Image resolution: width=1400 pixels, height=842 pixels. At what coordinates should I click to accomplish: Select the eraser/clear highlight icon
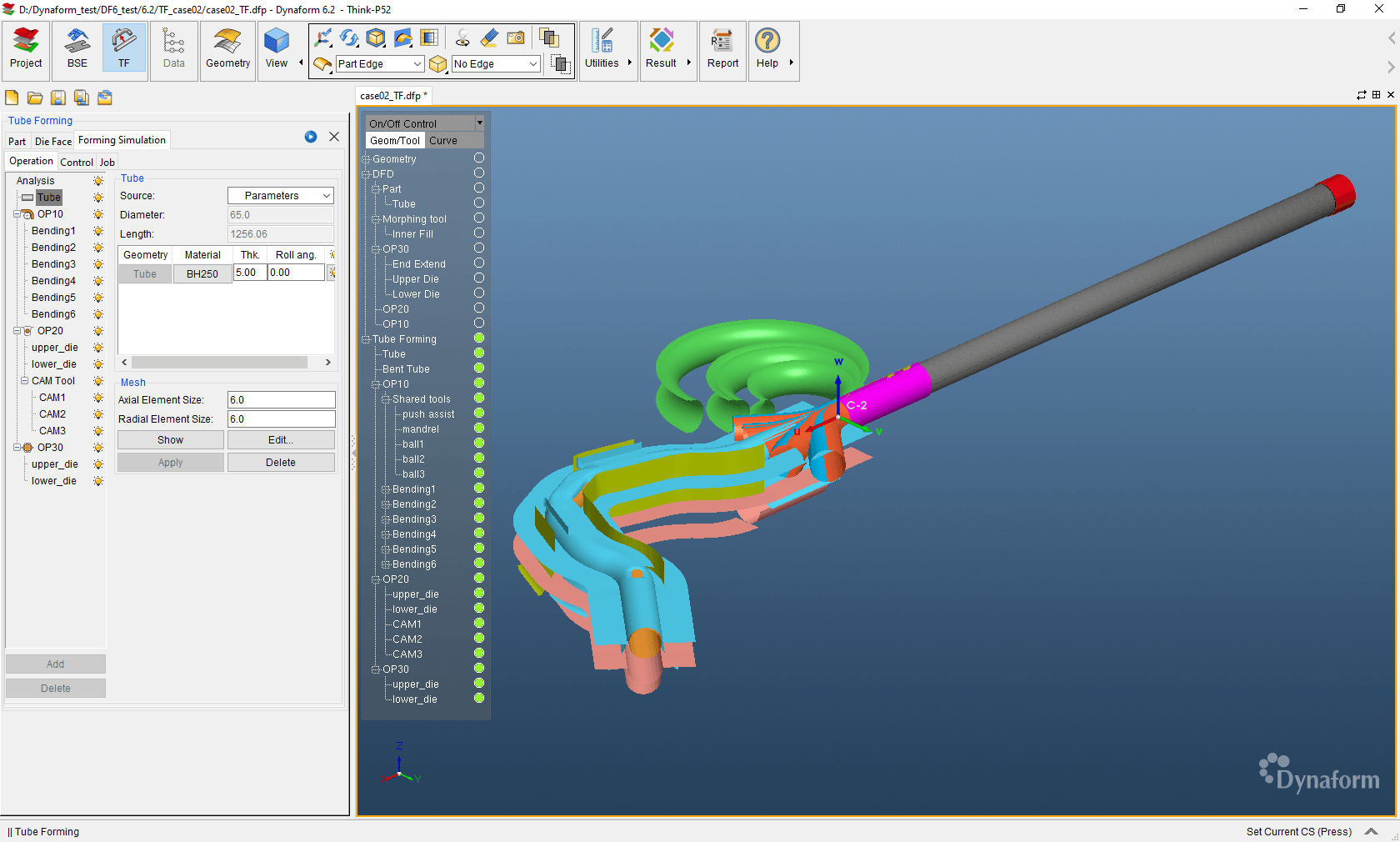point(489,38)
